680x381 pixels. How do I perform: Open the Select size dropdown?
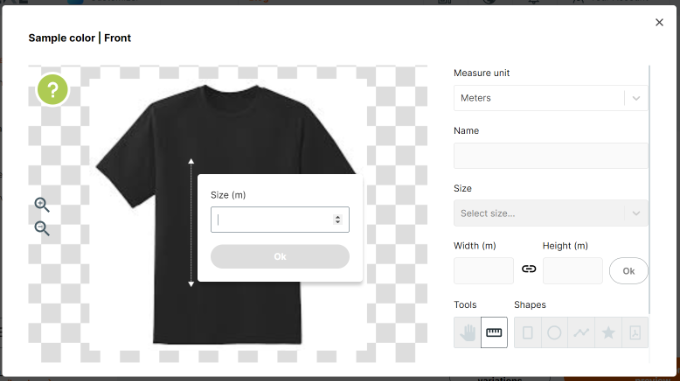(x=551, y=213)
